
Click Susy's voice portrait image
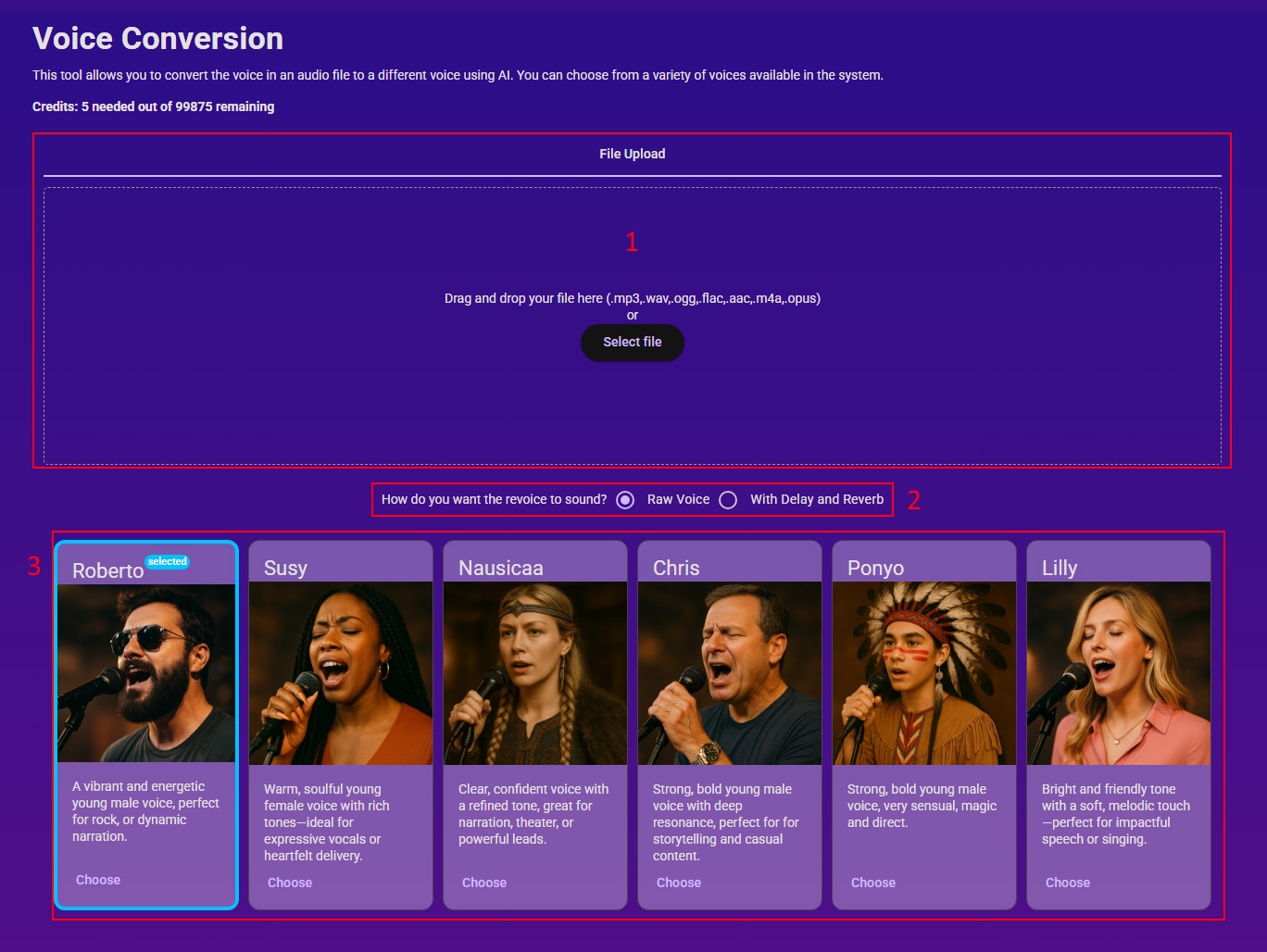341,673
